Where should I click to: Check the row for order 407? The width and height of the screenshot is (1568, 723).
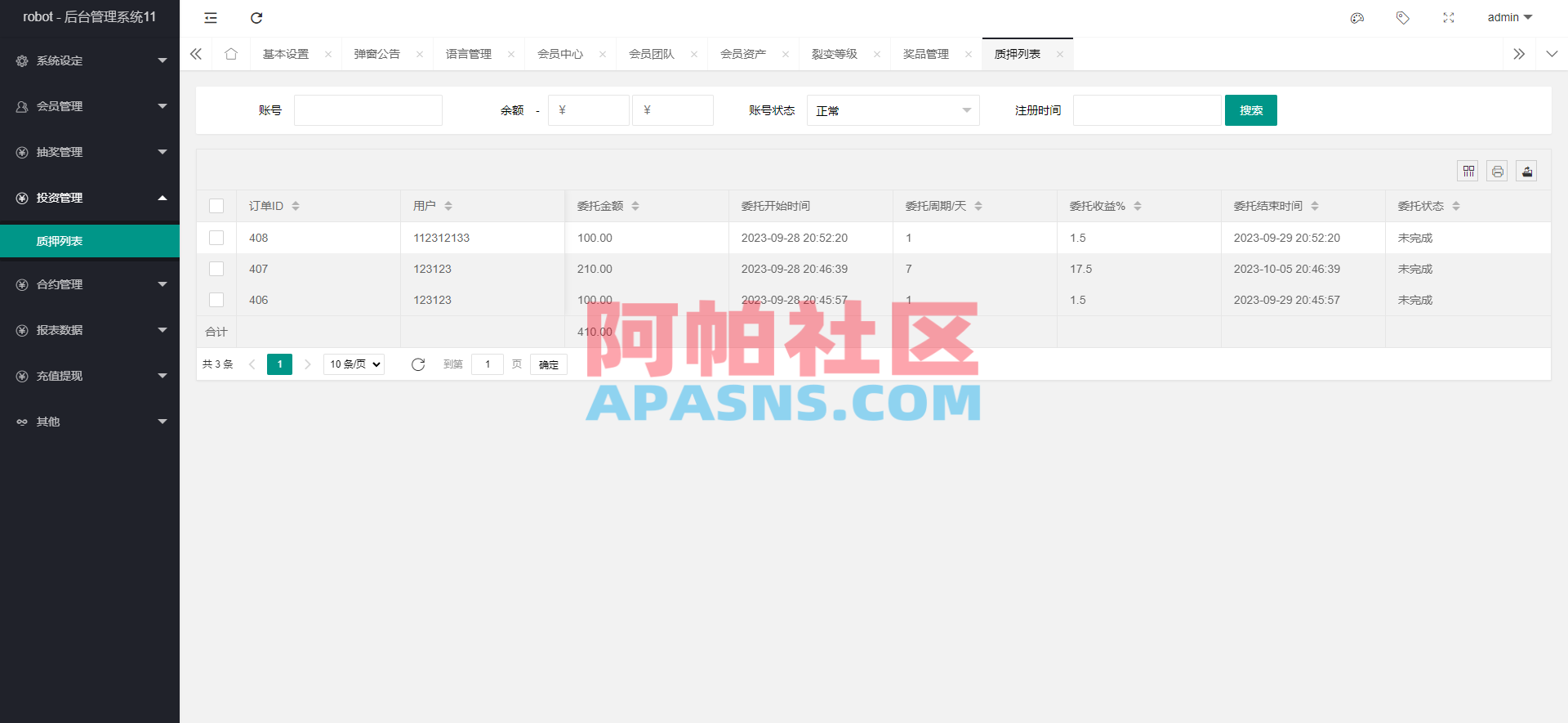point(216,269)
